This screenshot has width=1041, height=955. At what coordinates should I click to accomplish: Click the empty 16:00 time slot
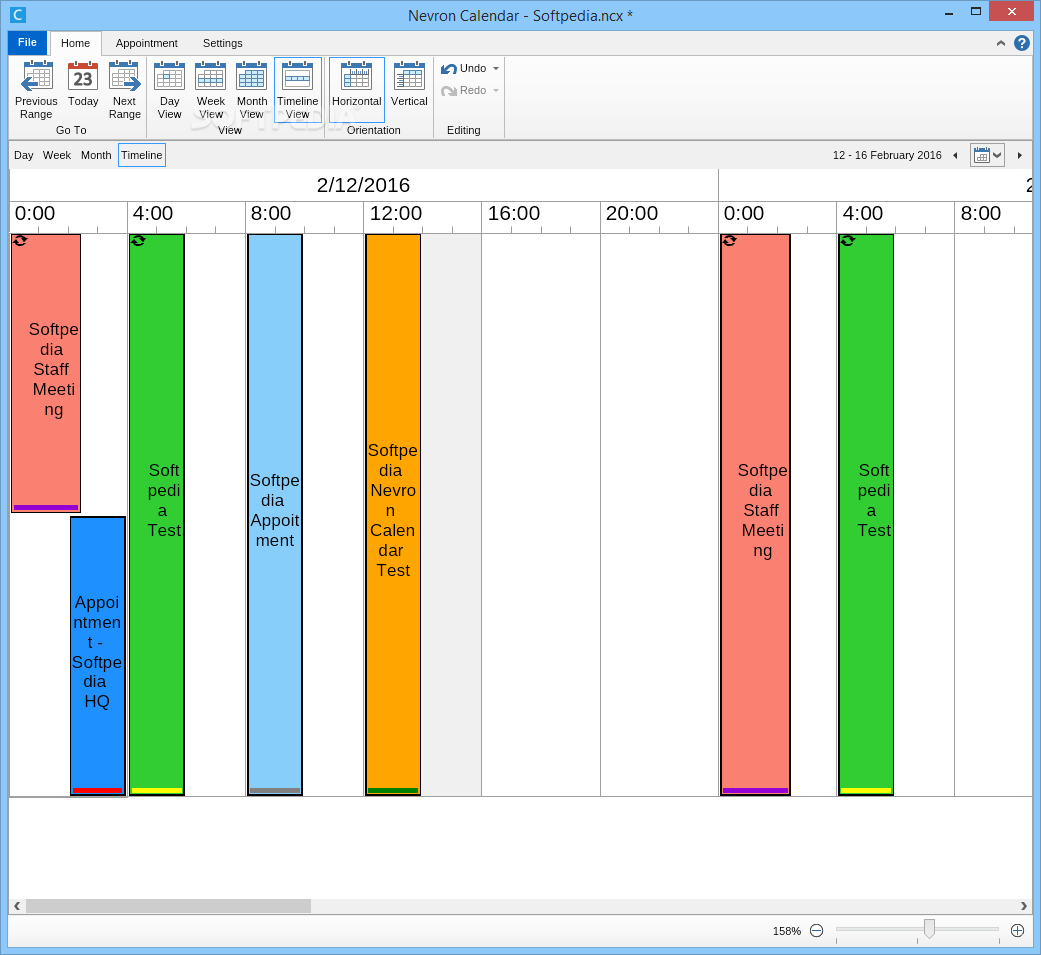(x=540, y=515)
